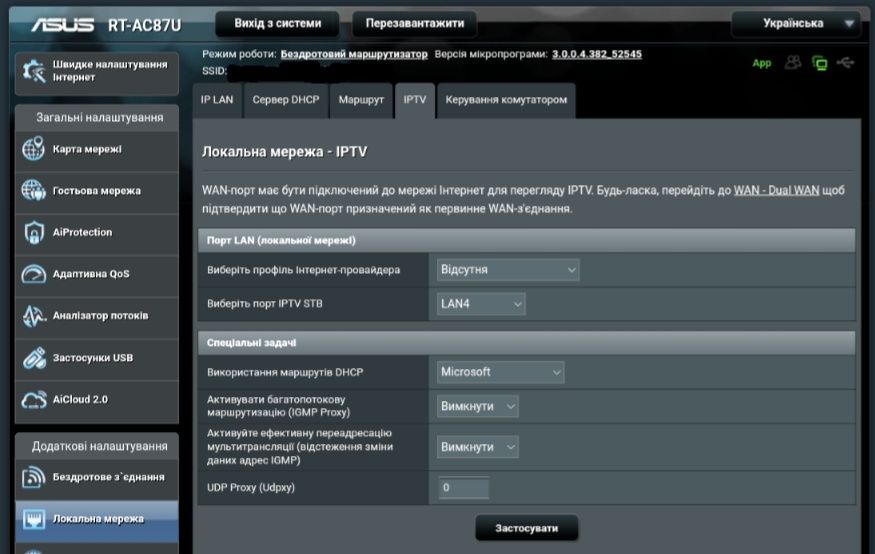Switch to the Маршрут tab

coord(361,100)
